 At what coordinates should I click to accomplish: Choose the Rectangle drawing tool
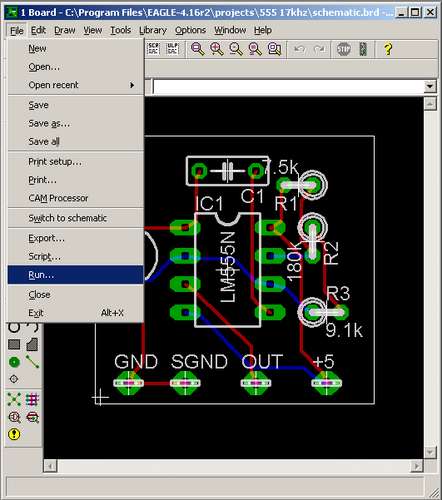(14, 344)
